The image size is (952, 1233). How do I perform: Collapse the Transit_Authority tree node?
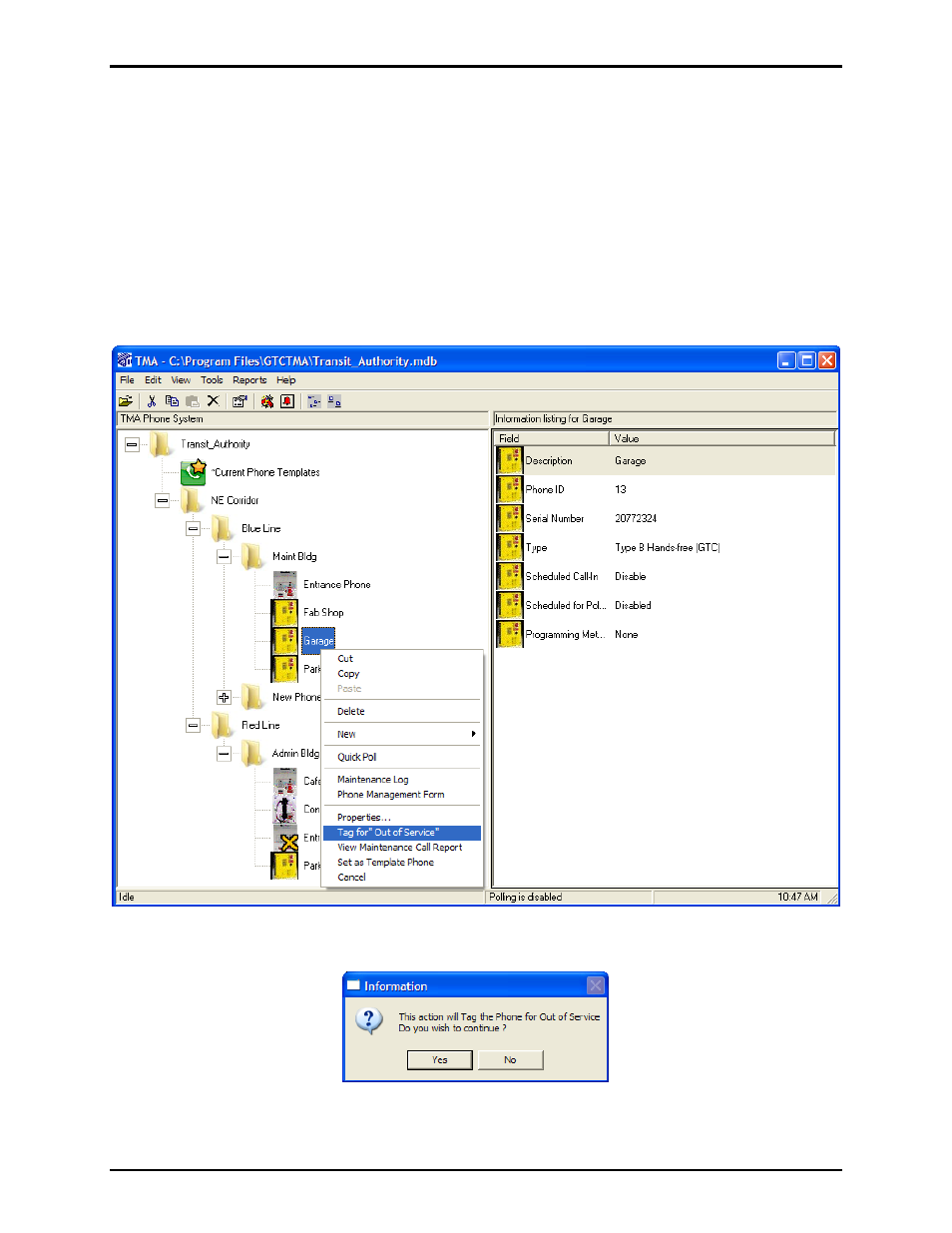(132, 444)
